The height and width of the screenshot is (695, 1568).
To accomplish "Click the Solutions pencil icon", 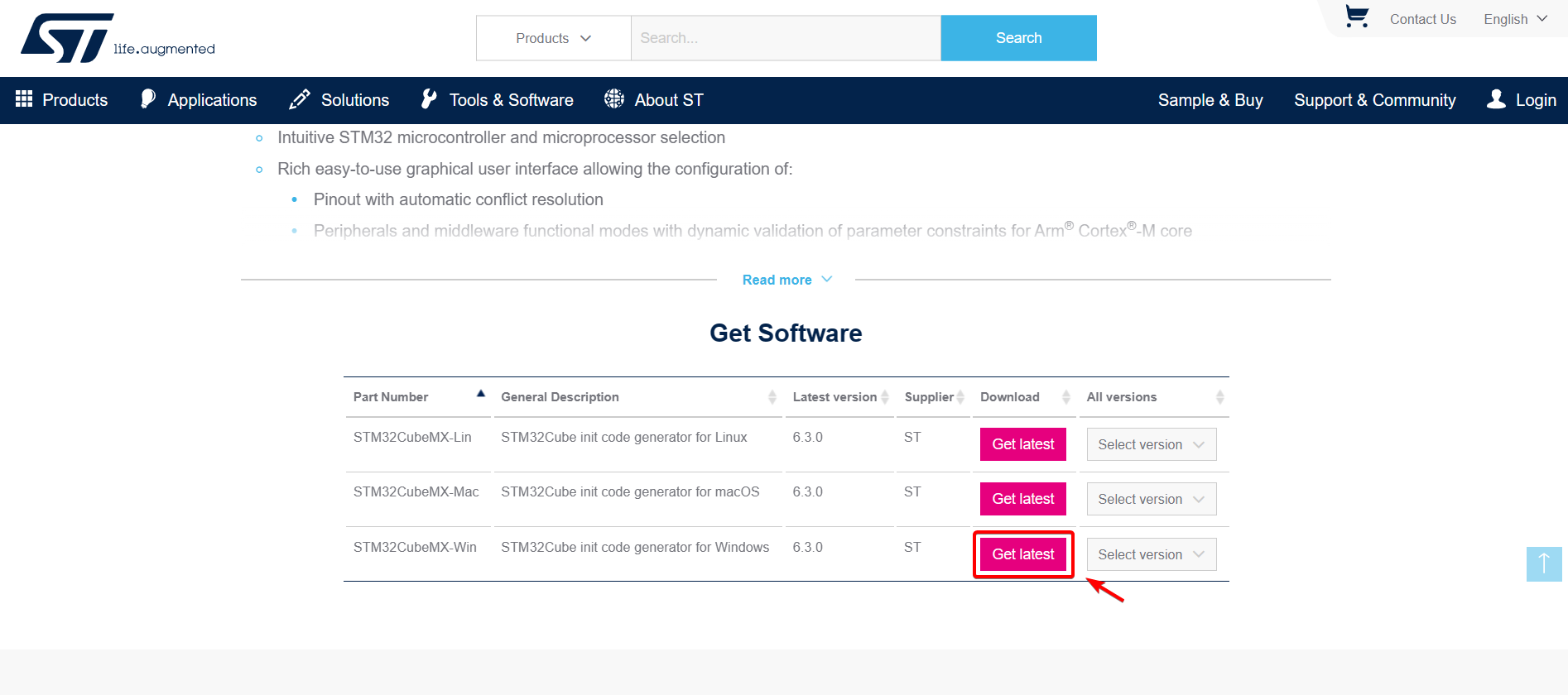I will pyautogui.click(x=300, y=99).
